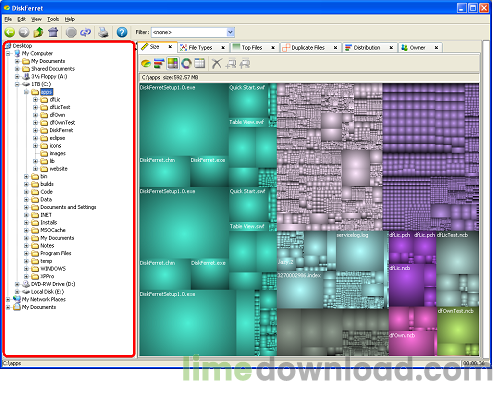
Task: Select the Program Files folder in tree
Action: (x=55, y=253)
